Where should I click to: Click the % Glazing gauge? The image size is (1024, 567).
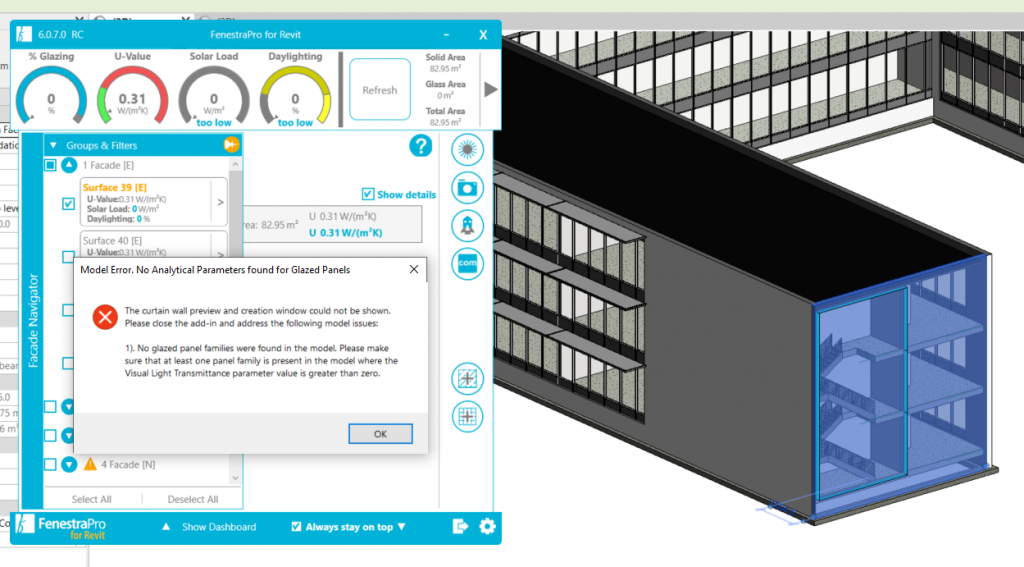click(51, 95)
